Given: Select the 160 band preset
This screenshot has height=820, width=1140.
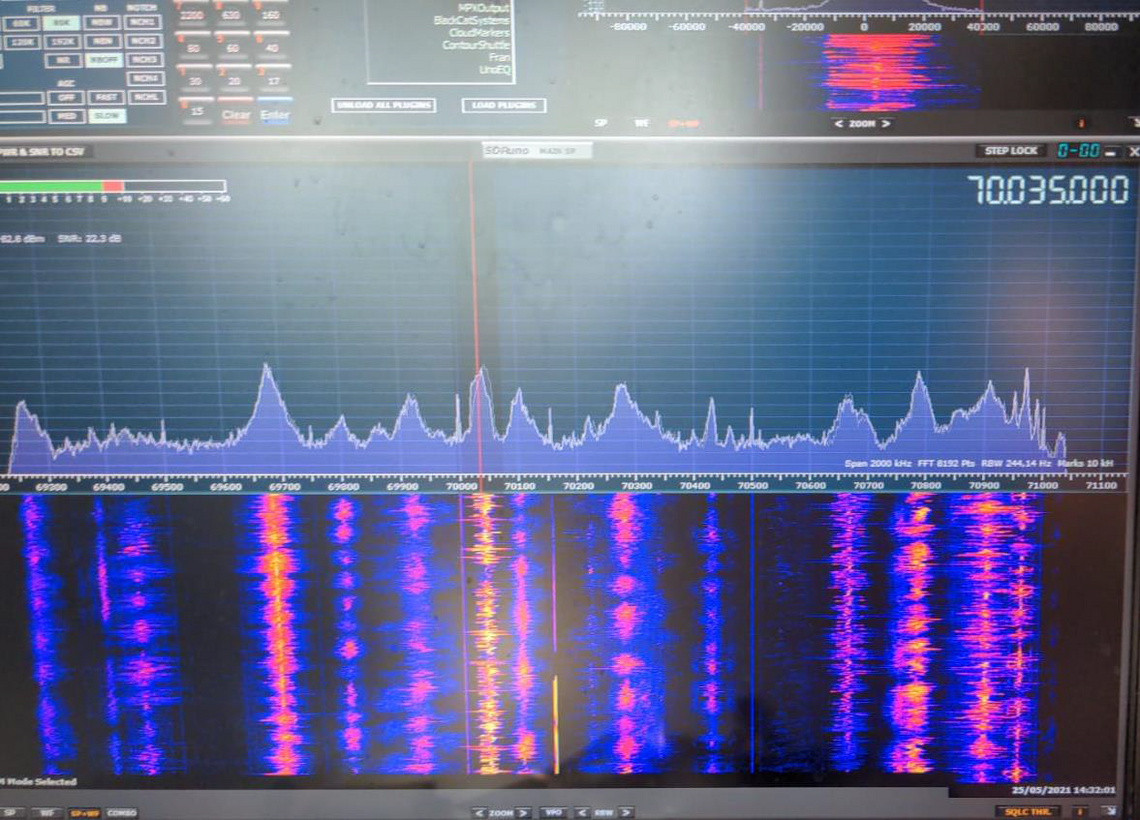Looking at the screenshot, I should click(270, 17).
